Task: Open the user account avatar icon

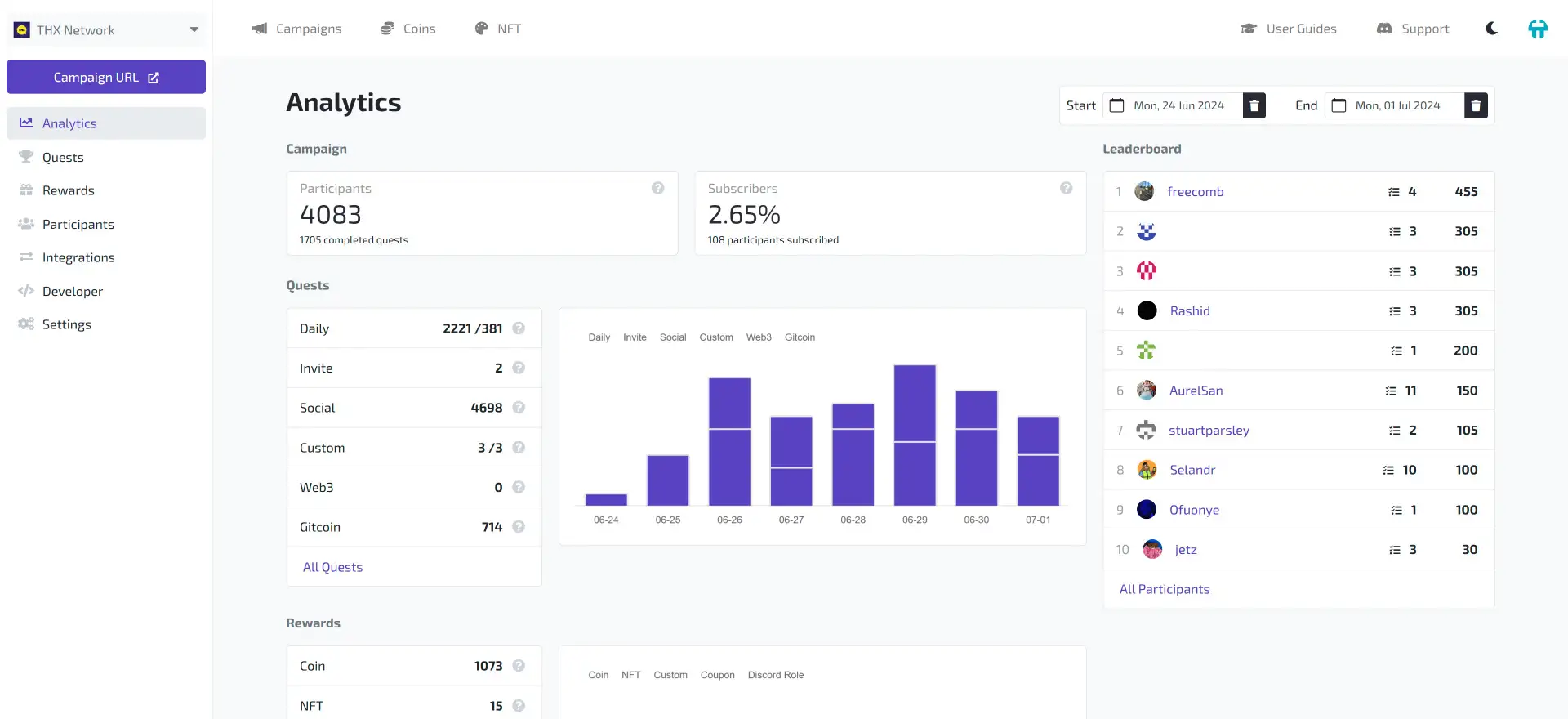Action: coord(1537,29)
